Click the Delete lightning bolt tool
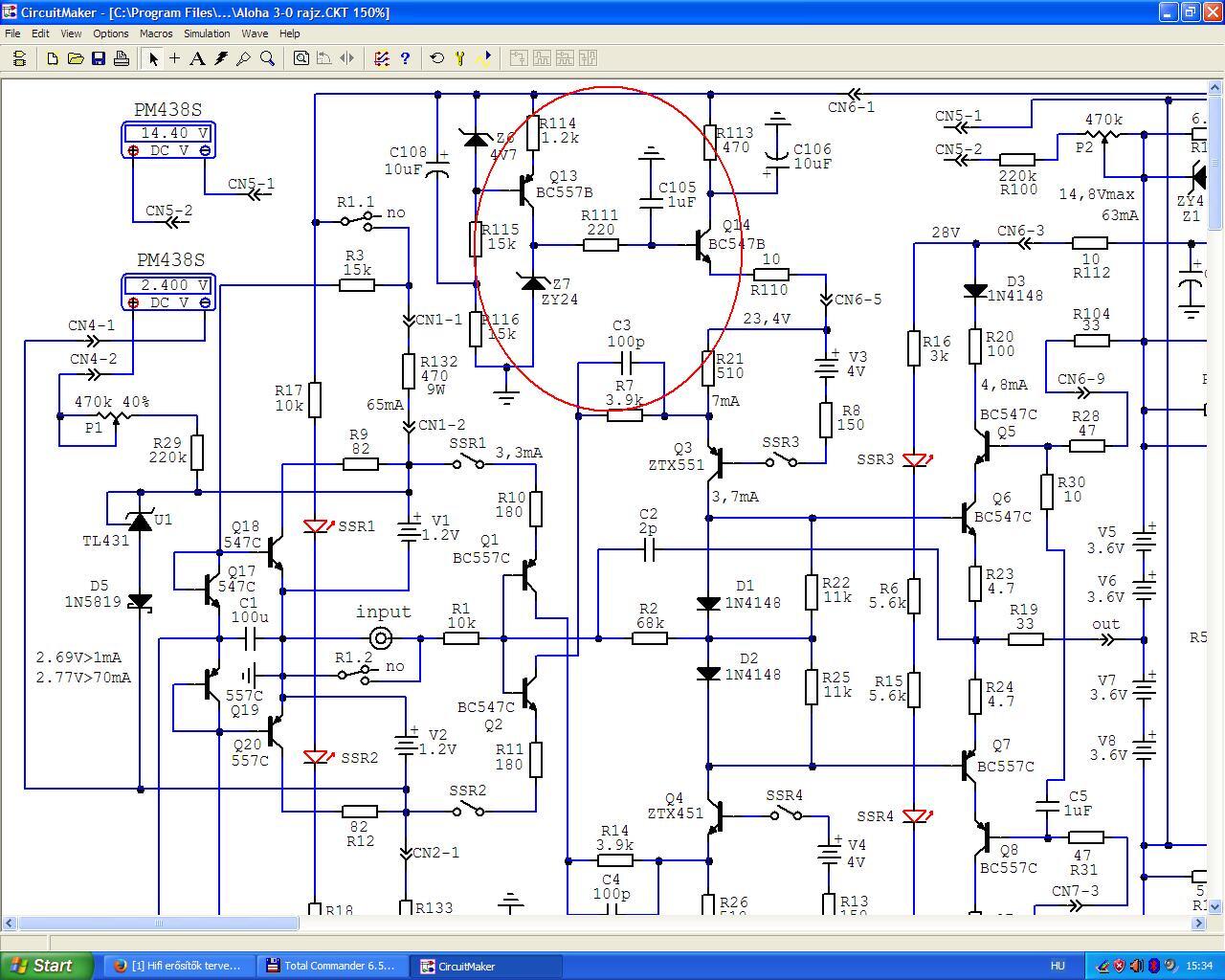 pyautogui.click(x=221, y=58)
